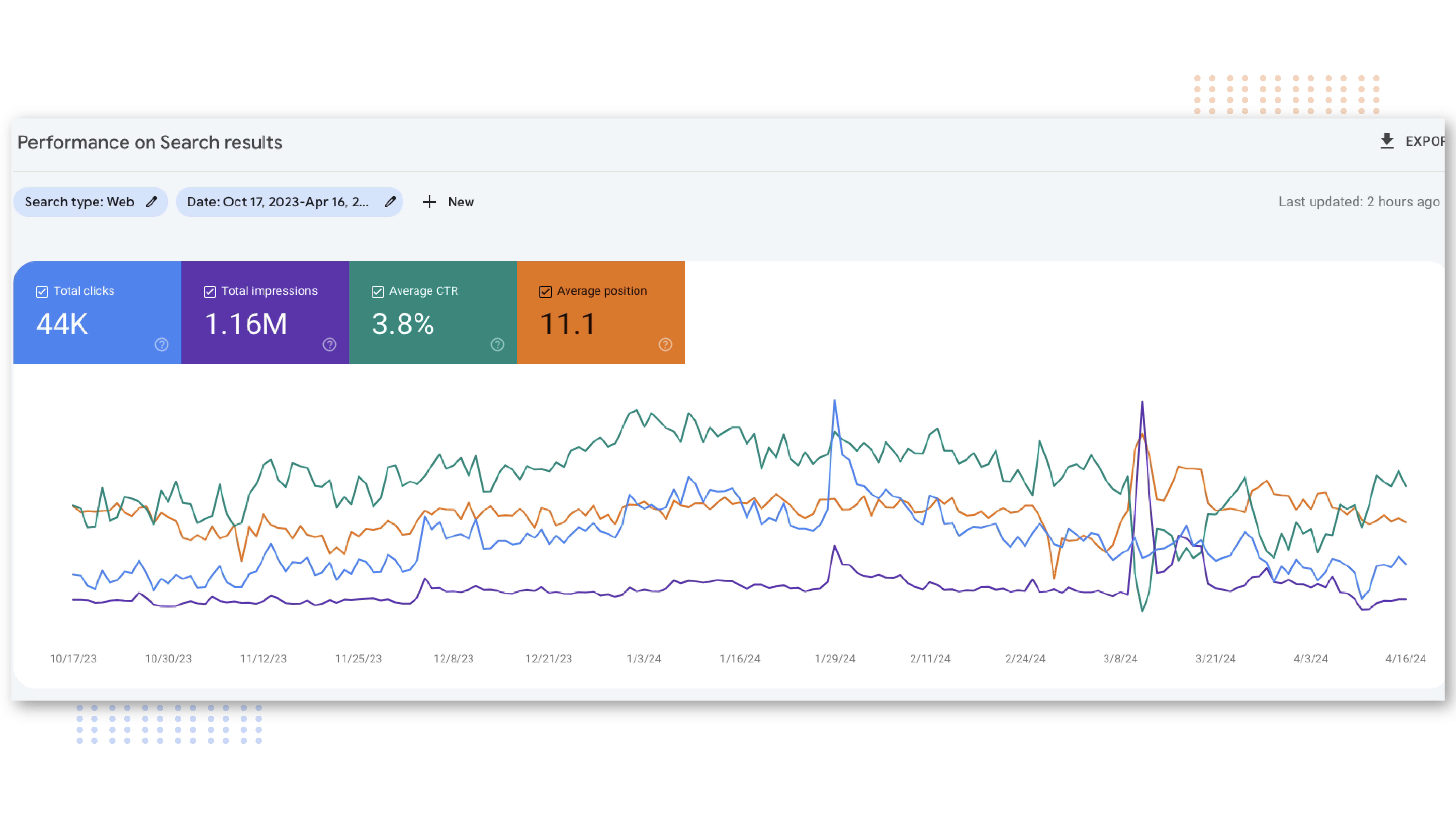1456x819 pixels.
Task: Click the 10/17/23 axis date label
Action: [73, 658]
